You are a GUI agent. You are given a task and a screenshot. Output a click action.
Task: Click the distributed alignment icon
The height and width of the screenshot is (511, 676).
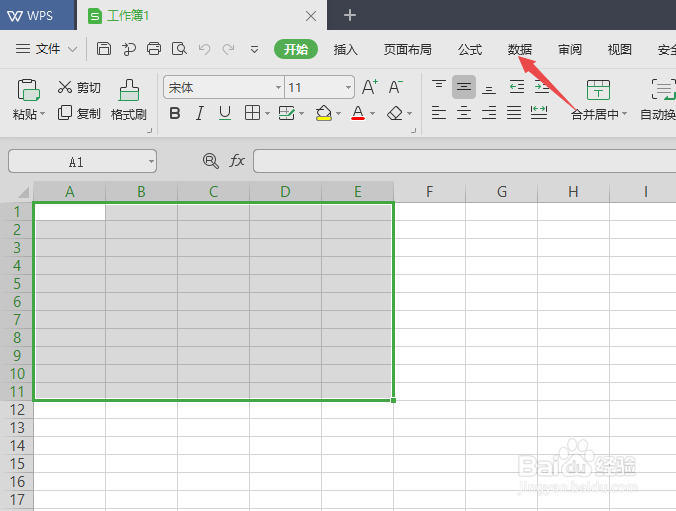pyautogui.click(x=539, y=113)
